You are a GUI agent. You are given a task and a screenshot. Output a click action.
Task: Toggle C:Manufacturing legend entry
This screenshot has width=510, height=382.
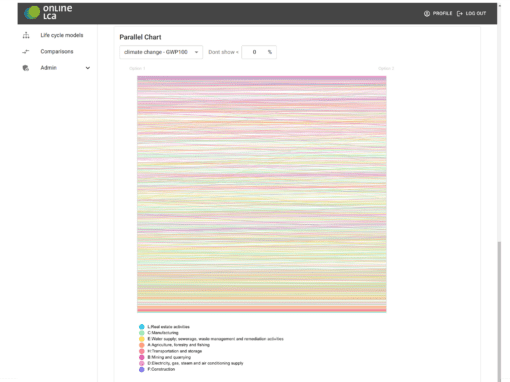(163, 333)
